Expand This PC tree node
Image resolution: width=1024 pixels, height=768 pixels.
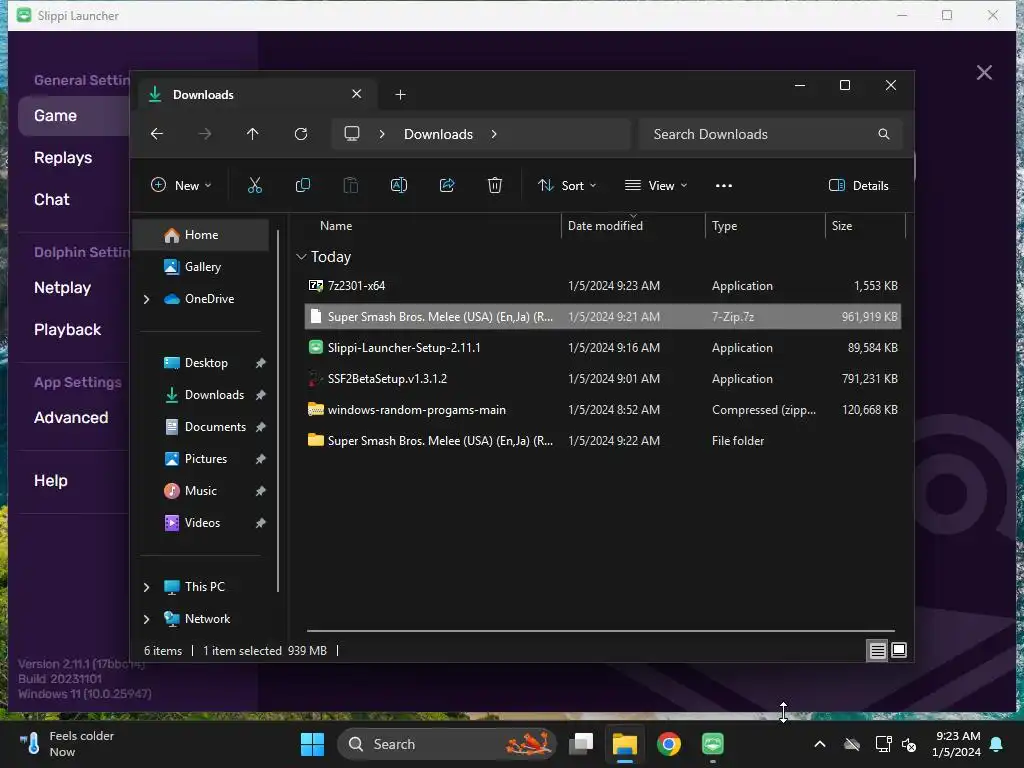[146, 587]
